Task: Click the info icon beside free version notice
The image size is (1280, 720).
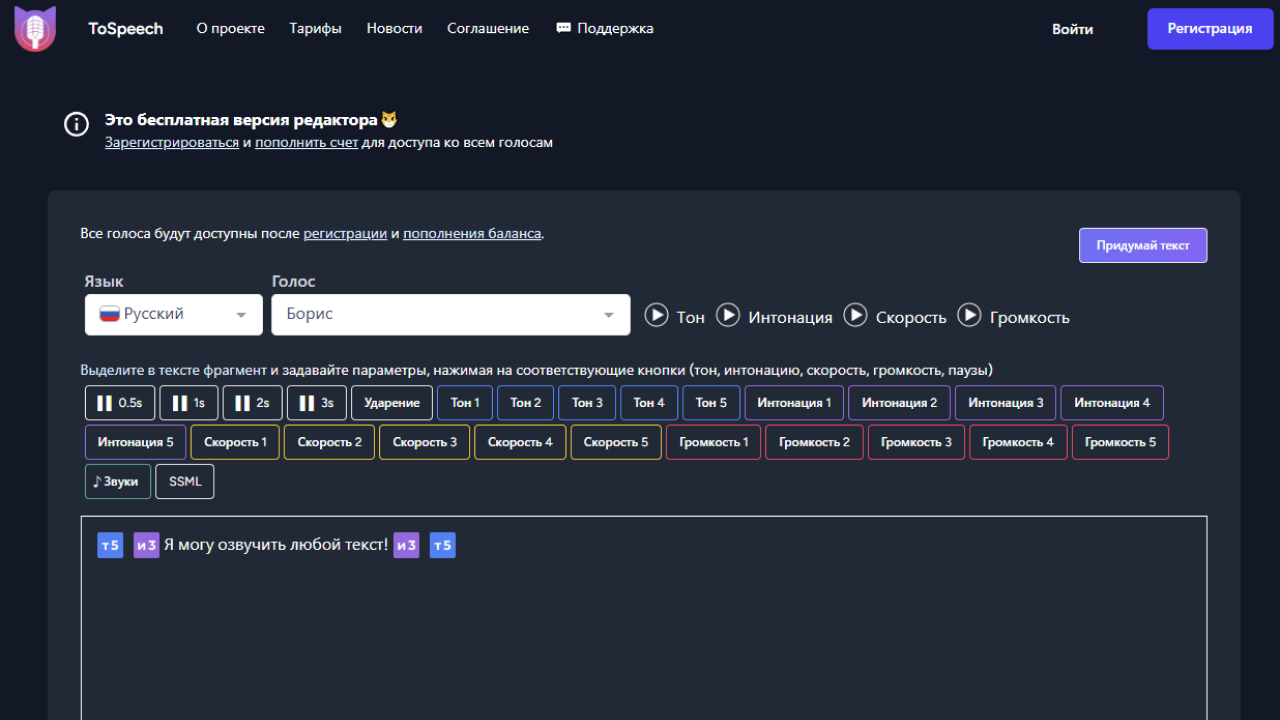Action: [77, 124]
